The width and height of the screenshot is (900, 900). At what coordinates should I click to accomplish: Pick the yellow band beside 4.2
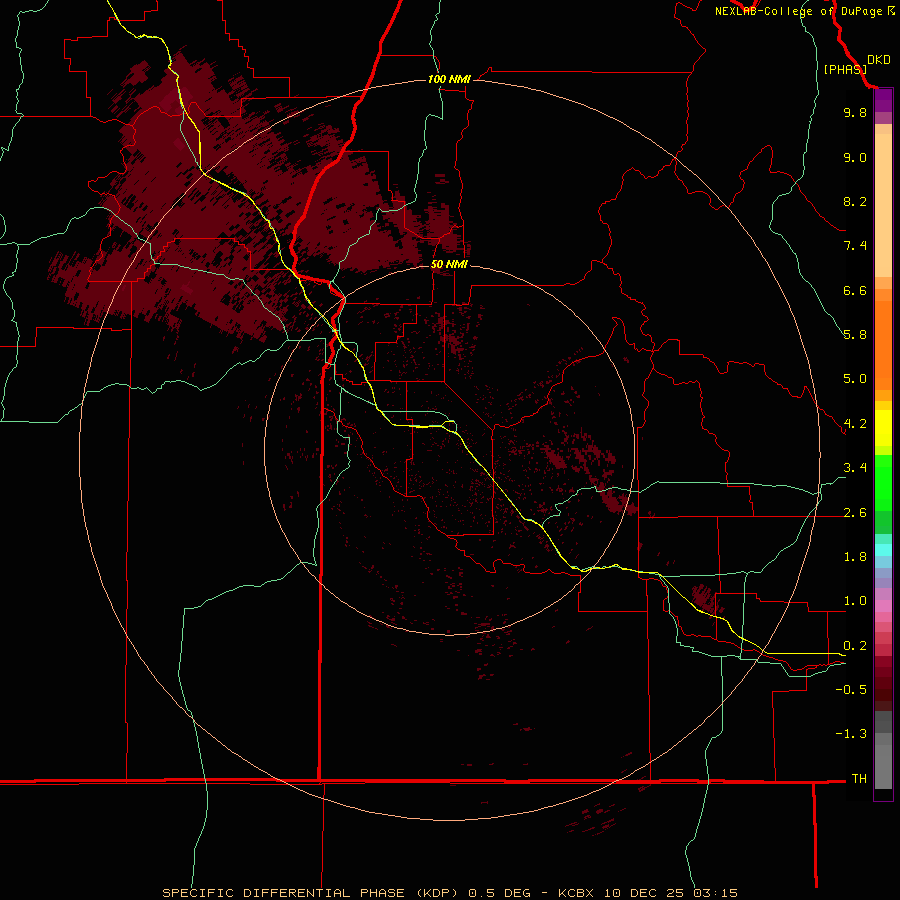[x=883, y=428]
